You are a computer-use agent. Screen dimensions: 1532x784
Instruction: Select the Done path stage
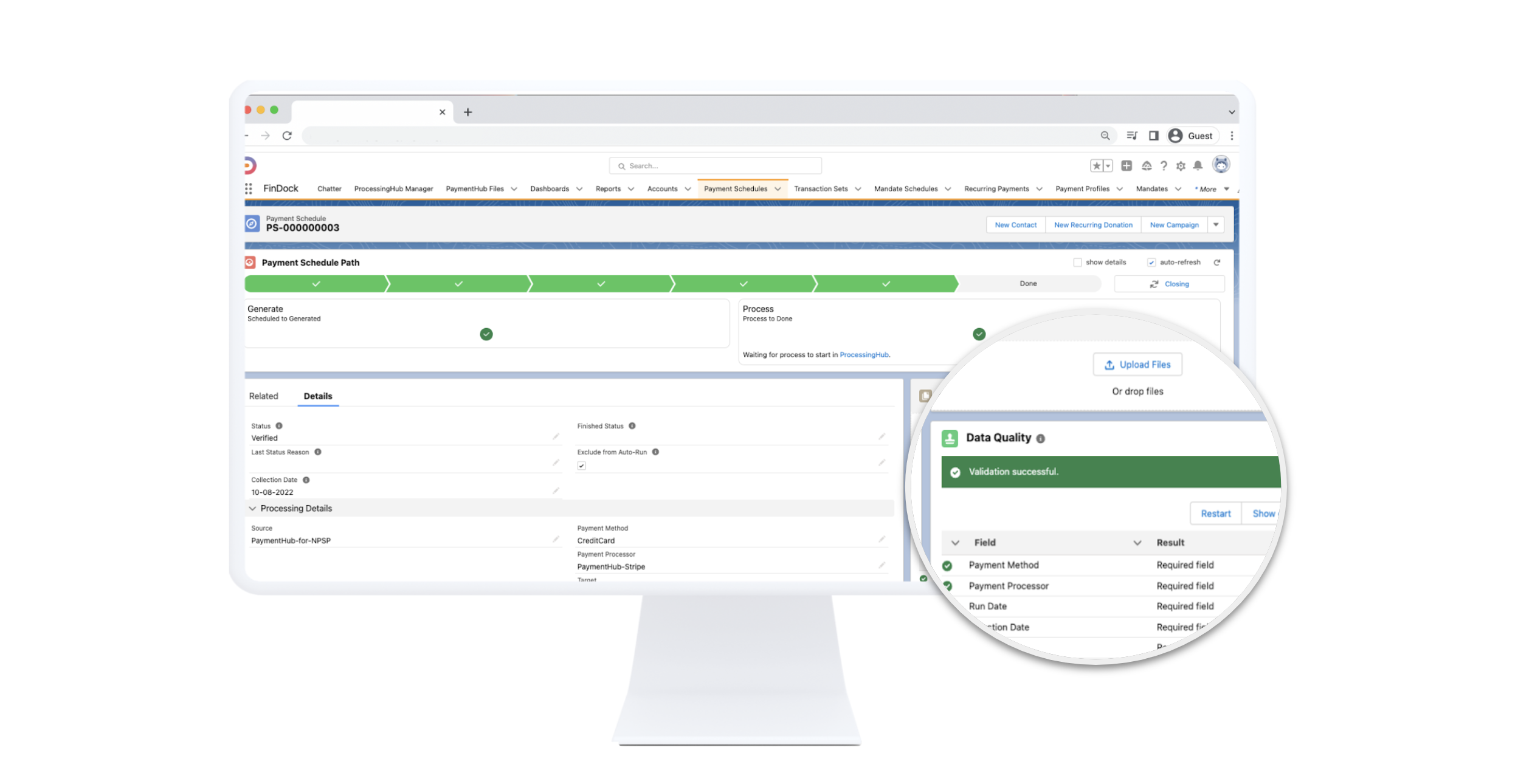(1028, 284)
